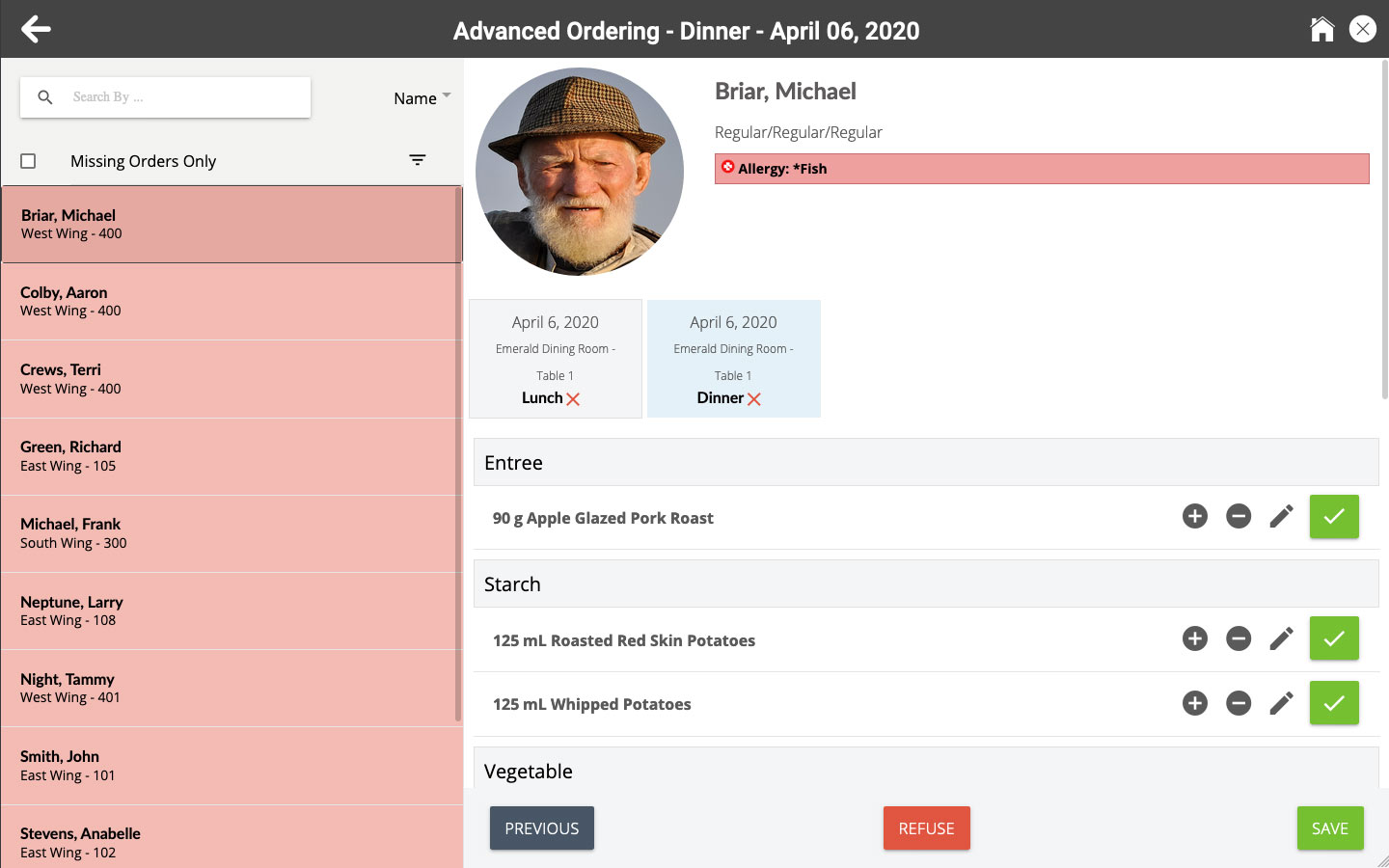Open the Name sort dropdown
This screenshot has height=868, width=1389.
pyautogui.click(x=422, y=98)
